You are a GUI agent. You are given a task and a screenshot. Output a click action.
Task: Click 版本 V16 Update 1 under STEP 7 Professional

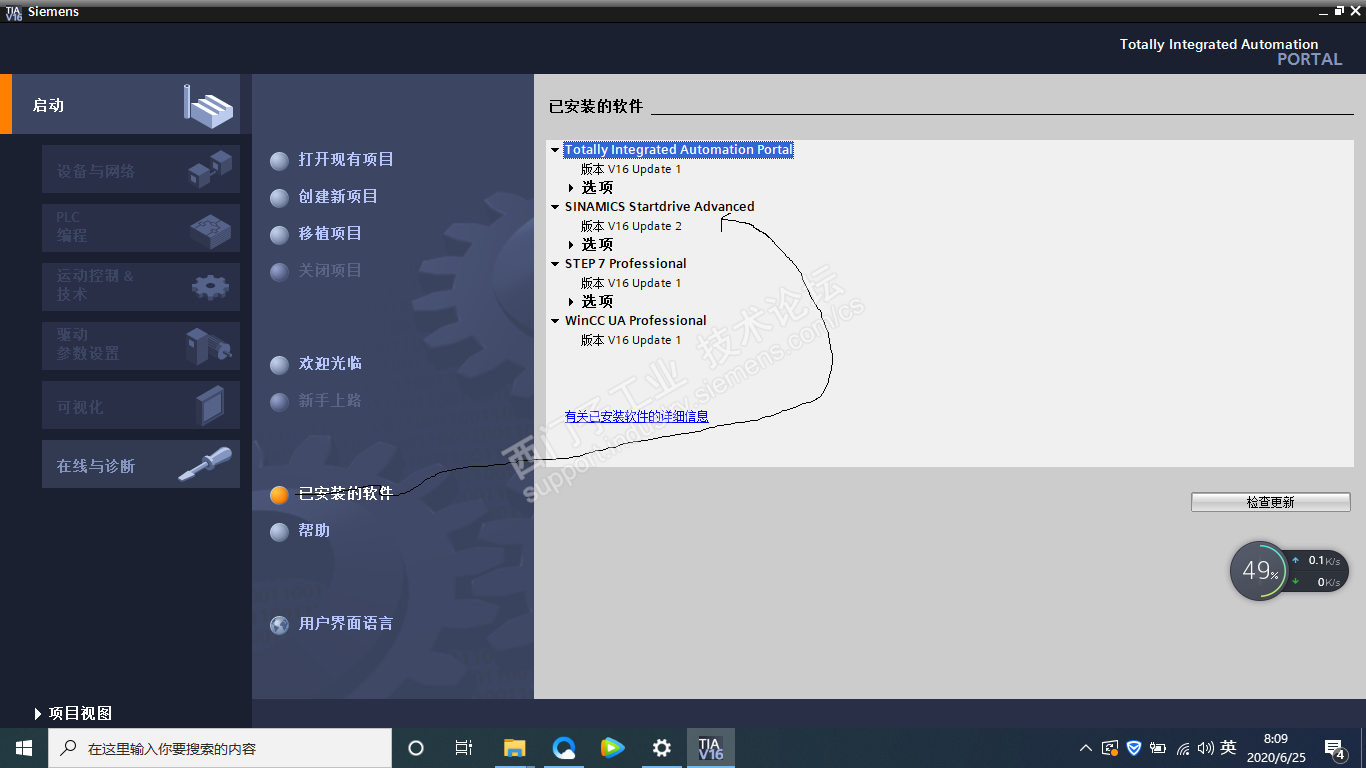[x=631, y=283]
